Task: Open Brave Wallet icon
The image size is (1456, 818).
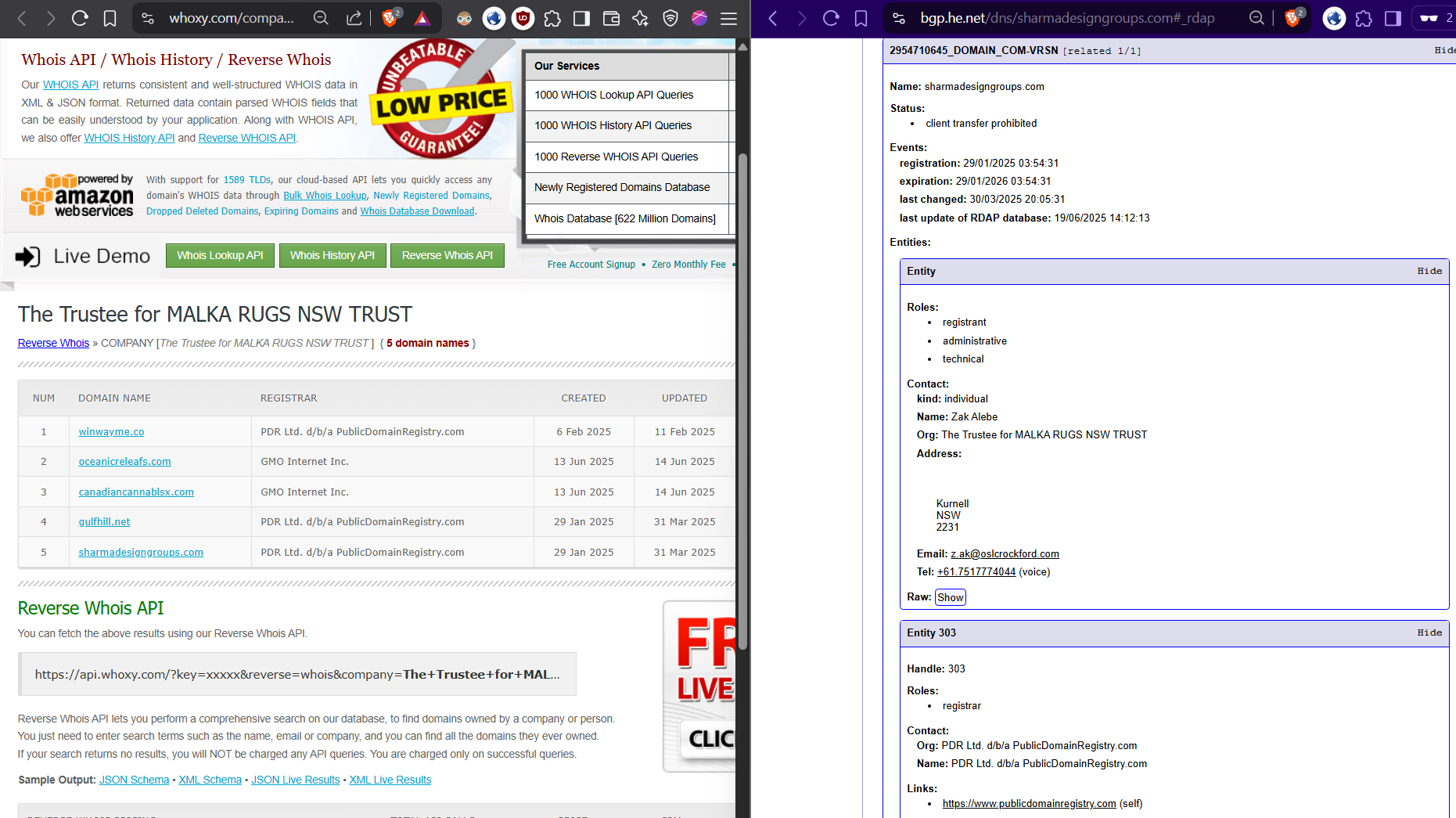Action: 611,18
